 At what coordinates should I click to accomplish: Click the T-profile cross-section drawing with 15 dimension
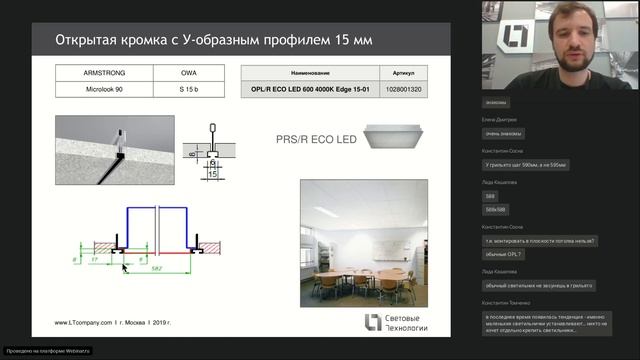click(209, 151)
